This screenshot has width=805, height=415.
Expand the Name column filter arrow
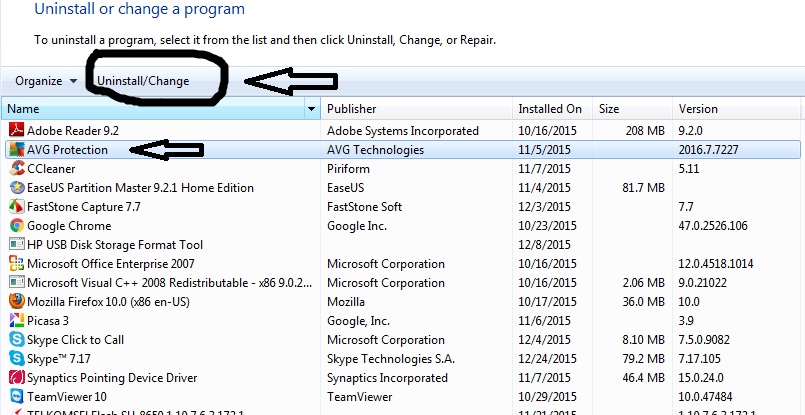coord(312,109)
